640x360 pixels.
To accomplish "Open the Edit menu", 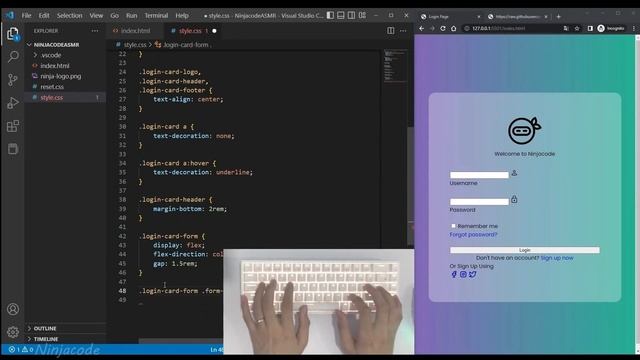I will pyautogui.click(x=44, y=16).
